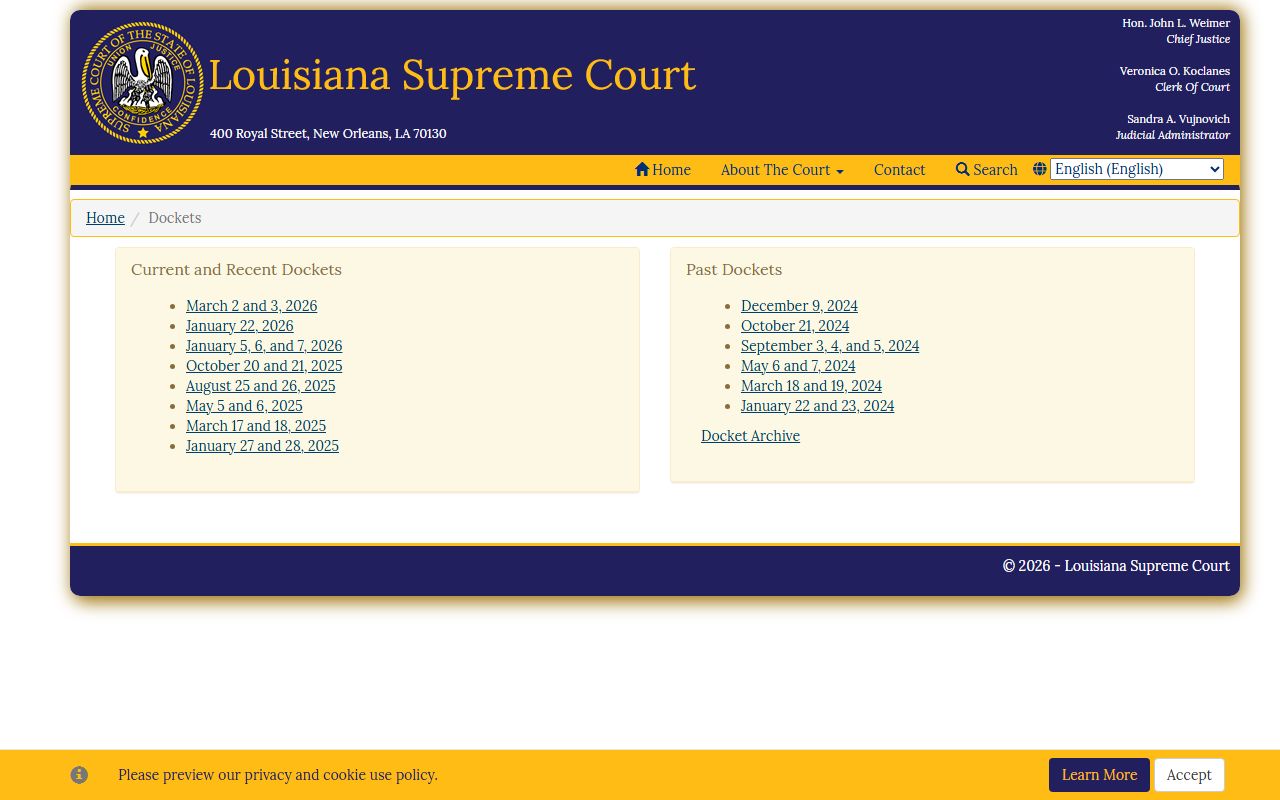1280x800 pixels.
Task: Click the 400 Royal Street address text
Action: point(328,134)
